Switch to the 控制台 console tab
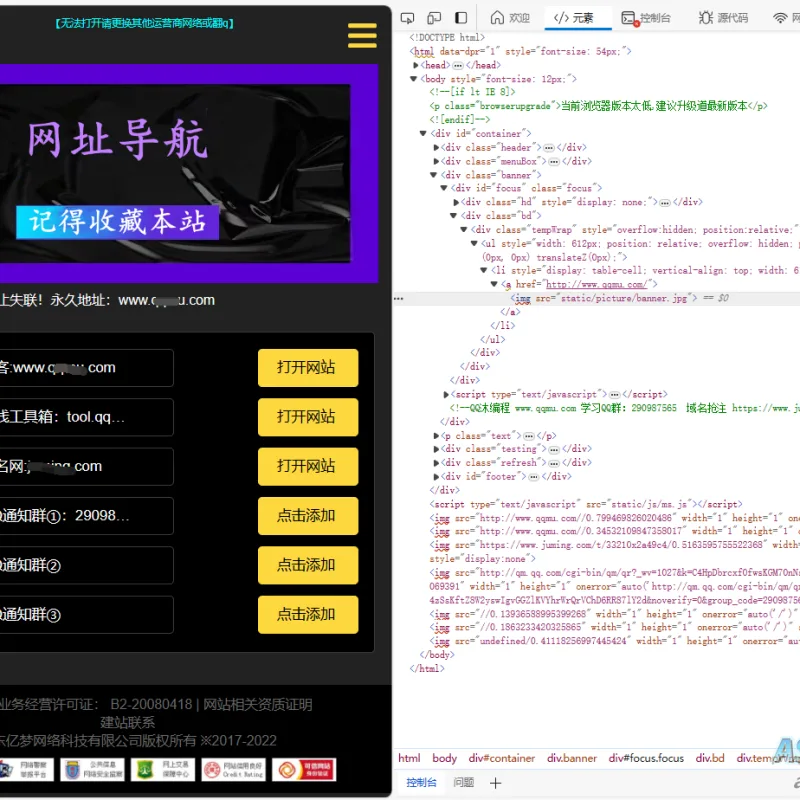 click(x=646, y=18)
